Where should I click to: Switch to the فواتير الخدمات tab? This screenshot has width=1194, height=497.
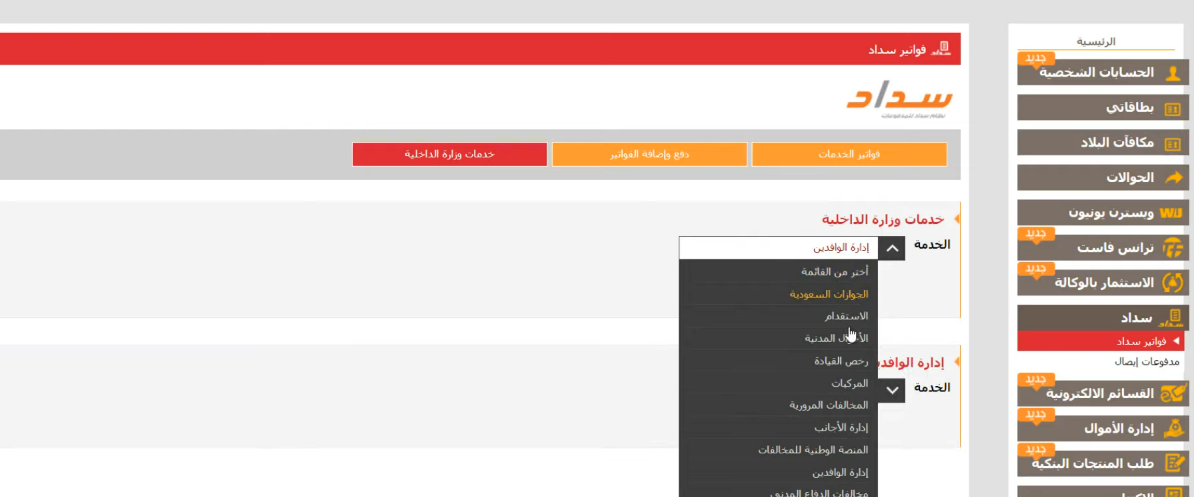[849, 155]
